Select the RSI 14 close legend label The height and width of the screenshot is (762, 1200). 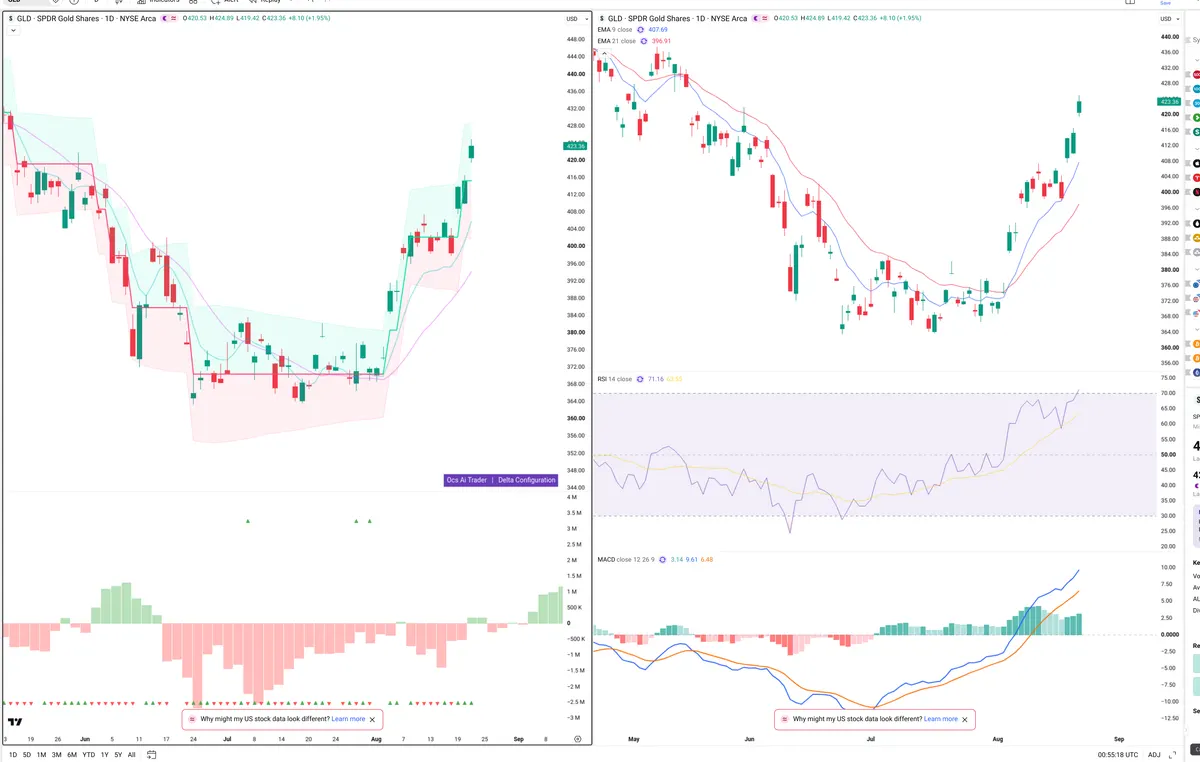[614, 379]
